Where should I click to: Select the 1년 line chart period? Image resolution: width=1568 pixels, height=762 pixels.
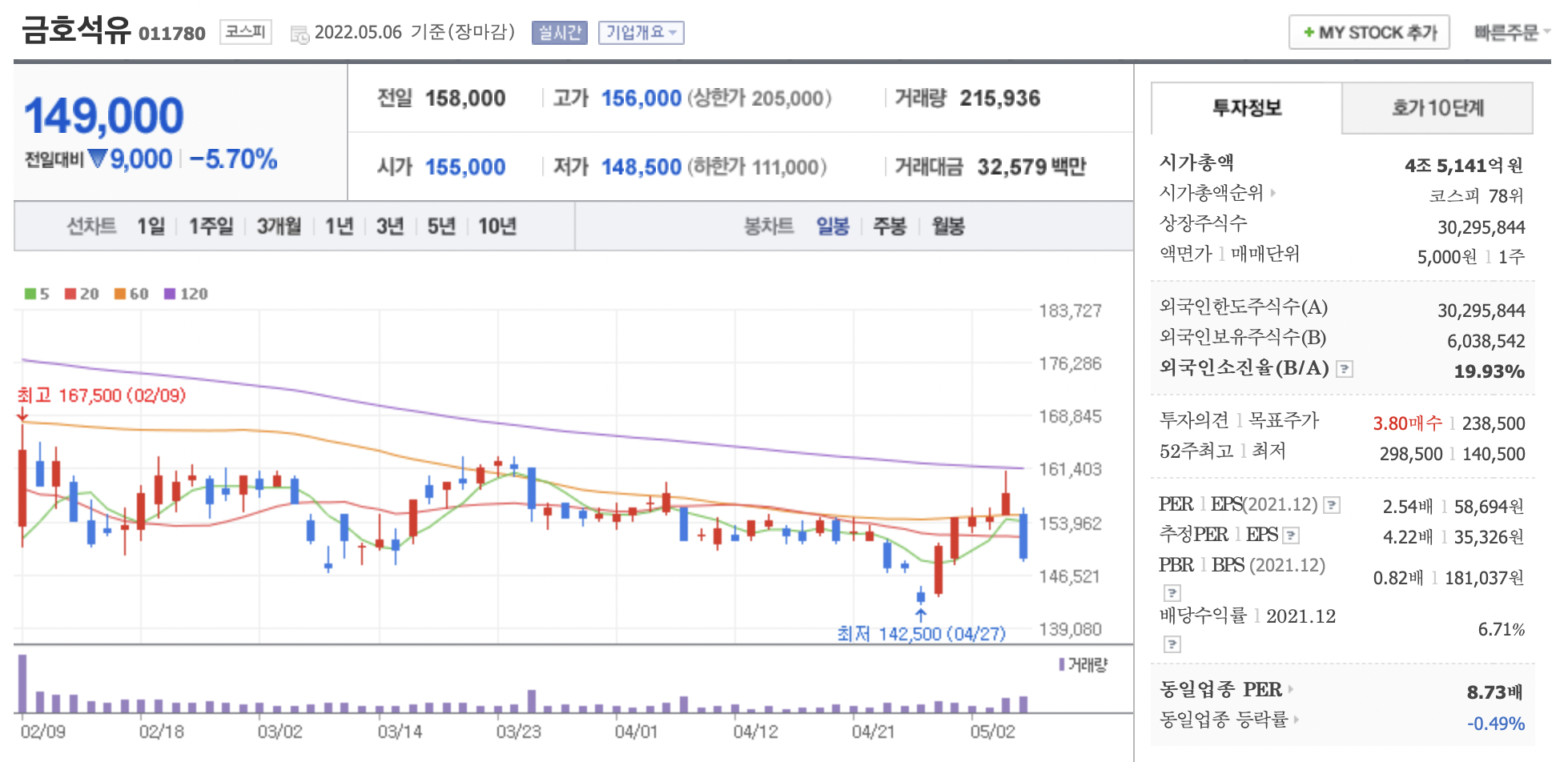(340, 227)
